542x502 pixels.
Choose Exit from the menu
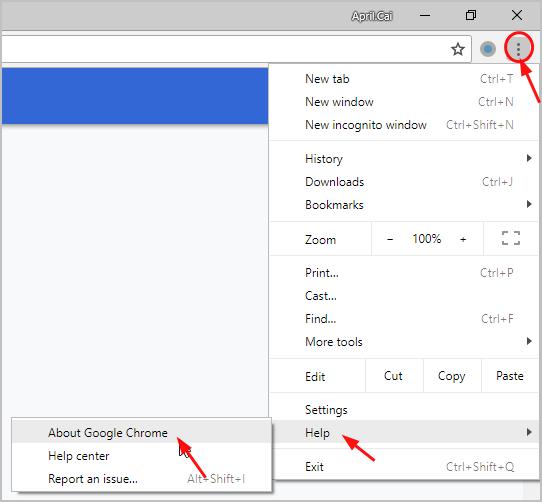[404, 467]
